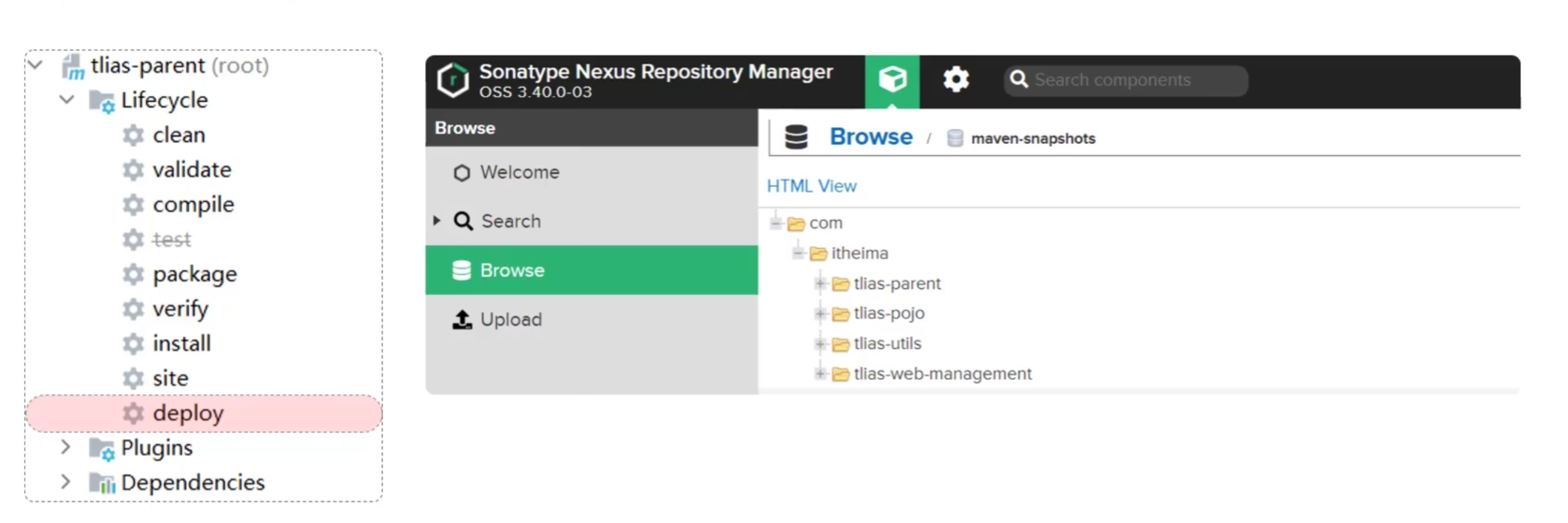Click the Maven module icon of tlias-parent
The image size is (1568, 523).
73,67
